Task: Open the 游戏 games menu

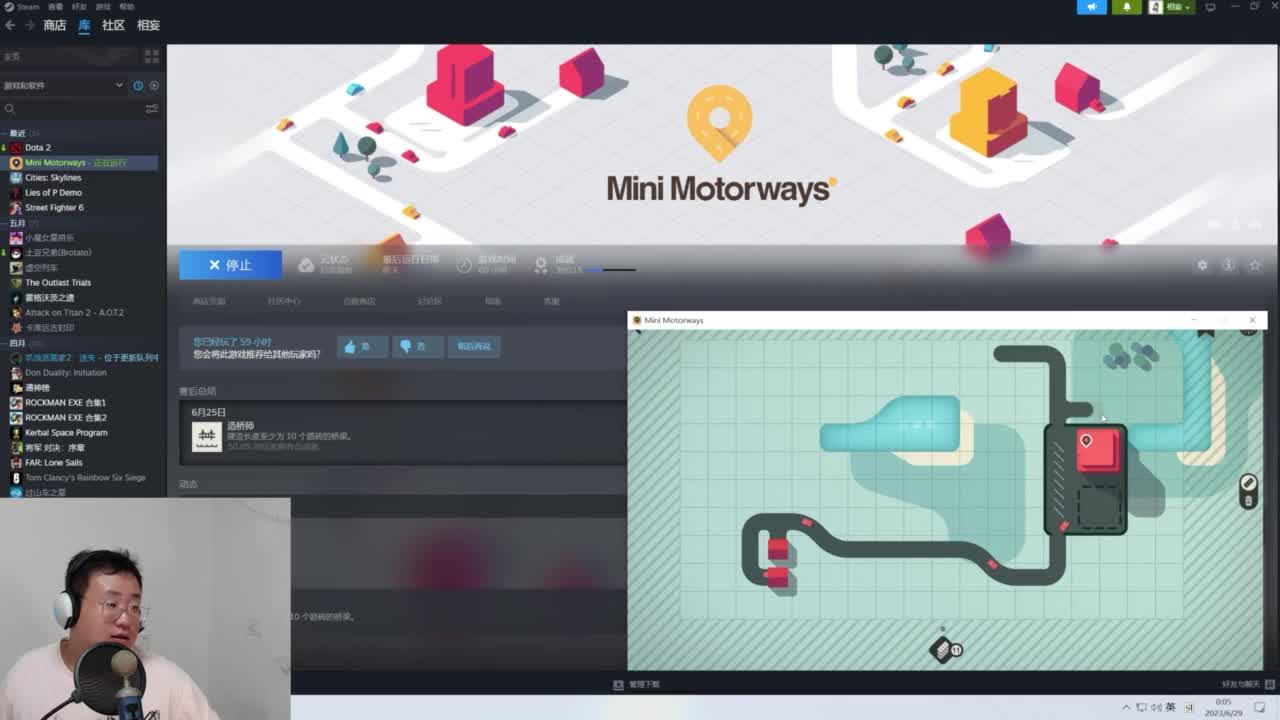Action: pyautogui.click(x=103, y=6)
